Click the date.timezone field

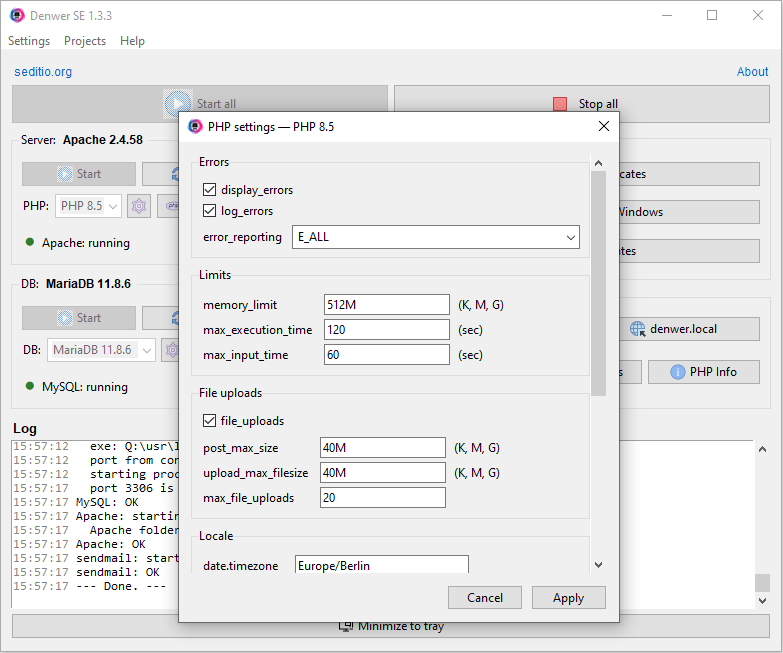pos(382,565)
